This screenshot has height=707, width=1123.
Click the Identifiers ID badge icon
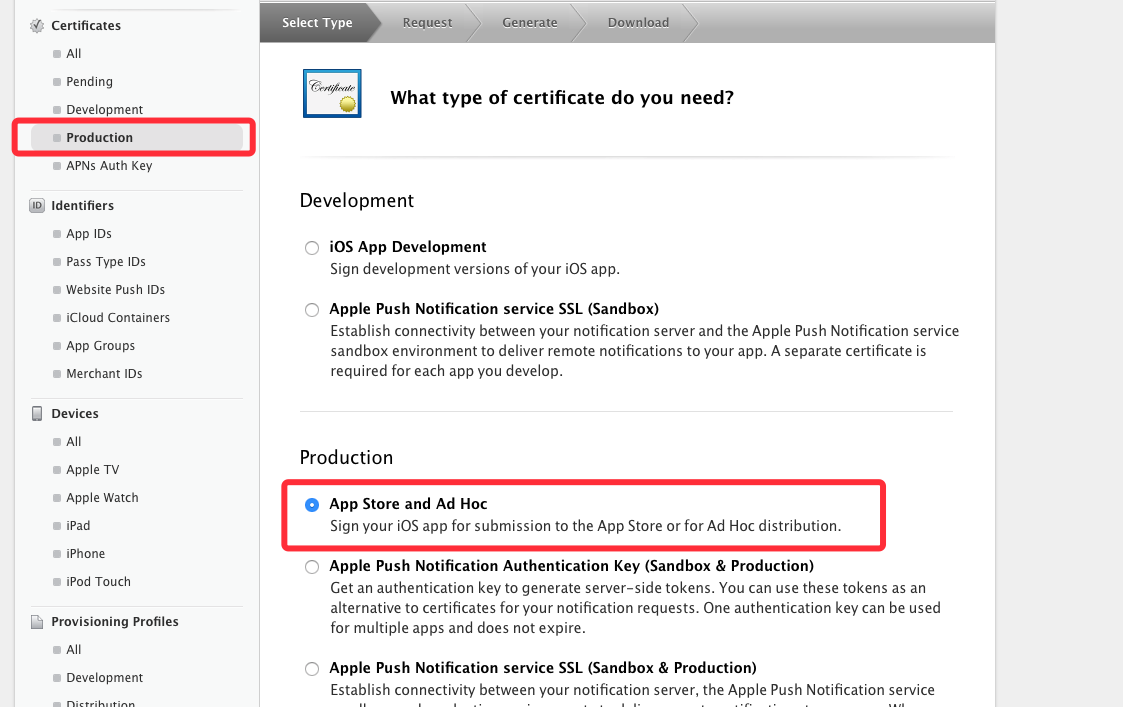point(37,206)
